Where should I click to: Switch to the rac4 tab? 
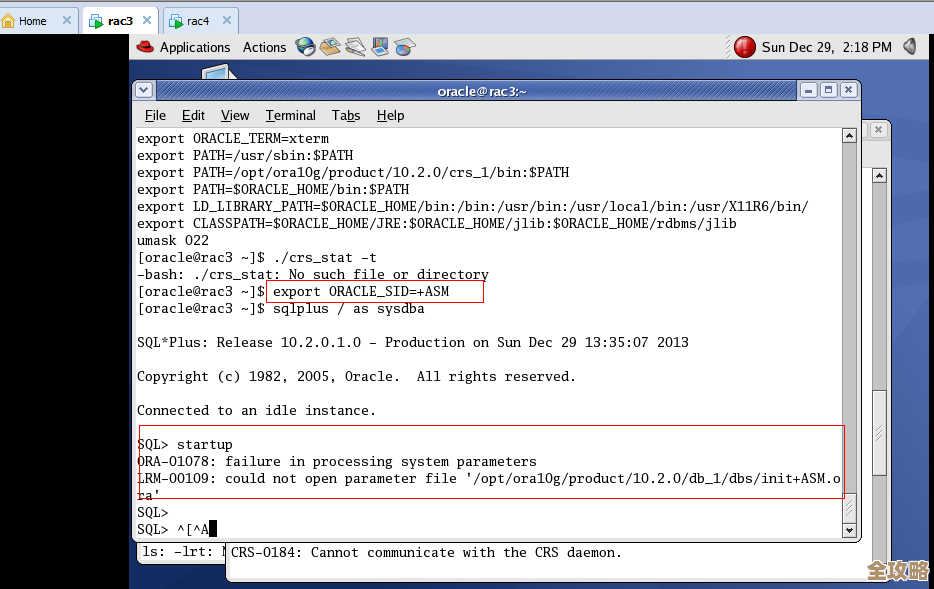click(197, 21)
